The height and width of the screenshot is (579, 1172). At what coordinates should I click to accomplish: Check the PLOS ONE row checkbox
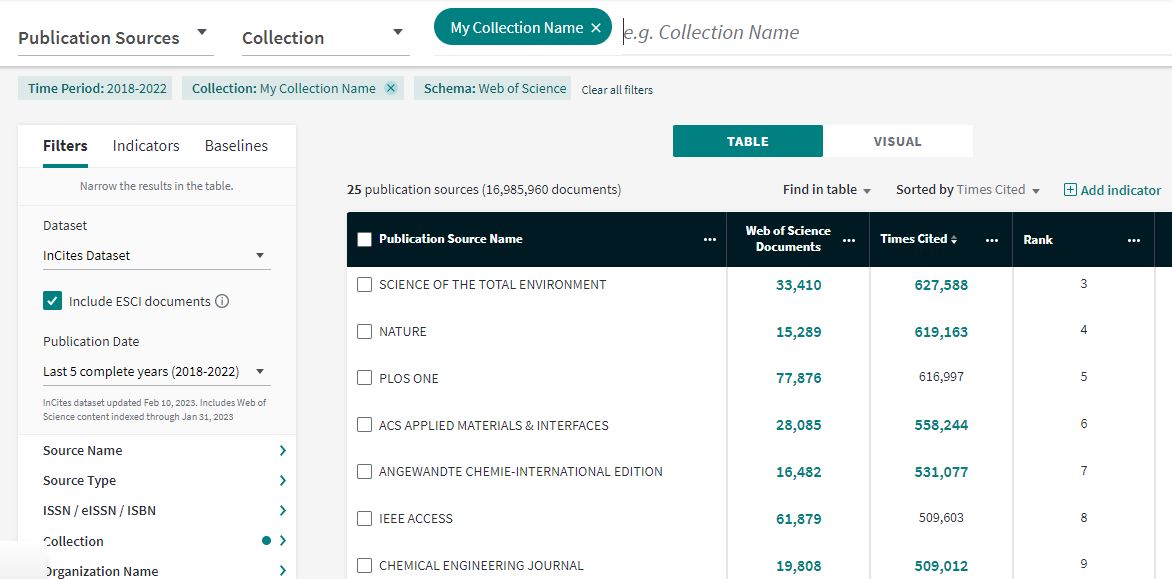(364, 378)
